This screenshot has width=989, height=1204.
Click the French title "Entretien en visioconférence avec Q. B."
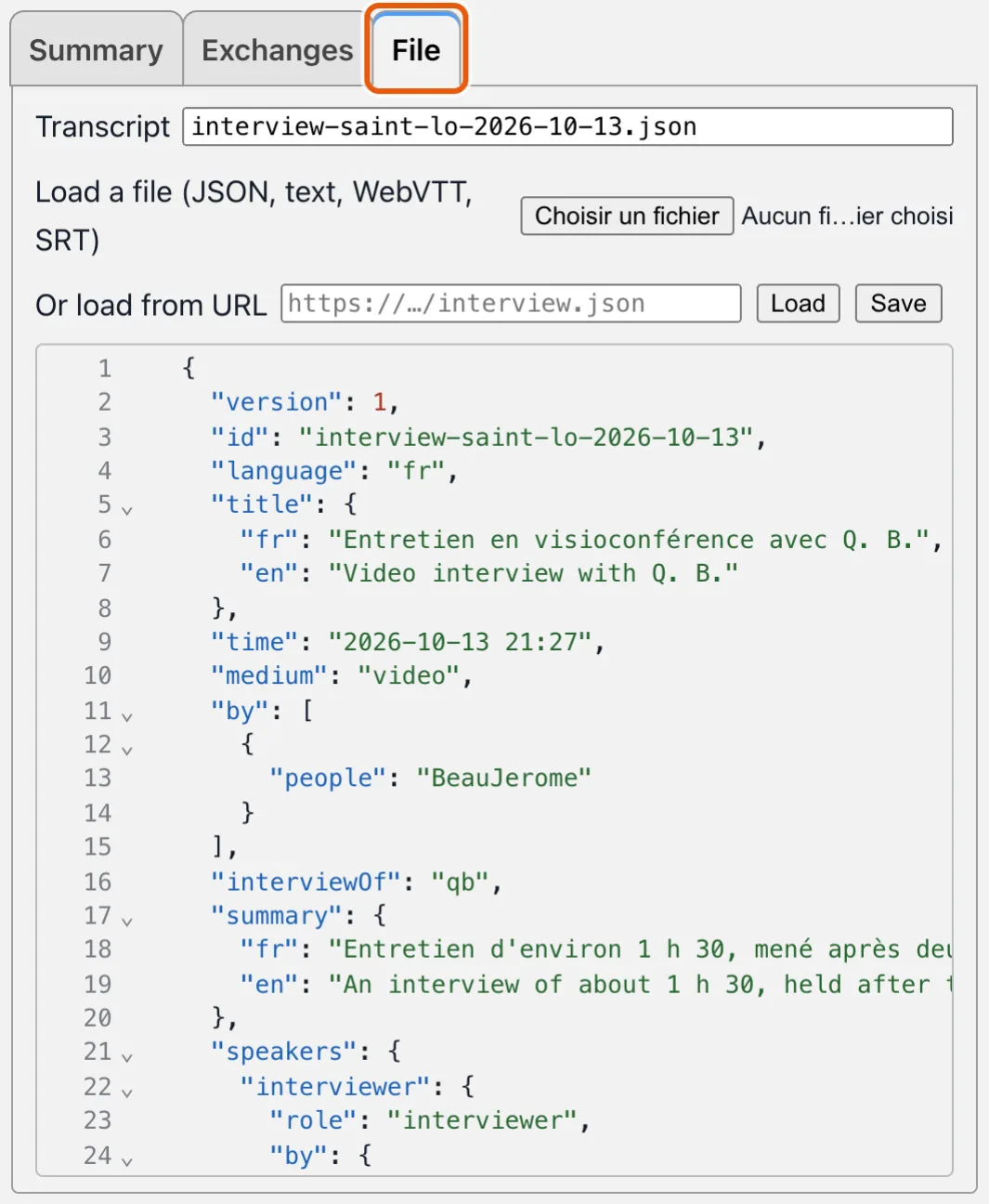pyautogui.click(x=629, y=539)
